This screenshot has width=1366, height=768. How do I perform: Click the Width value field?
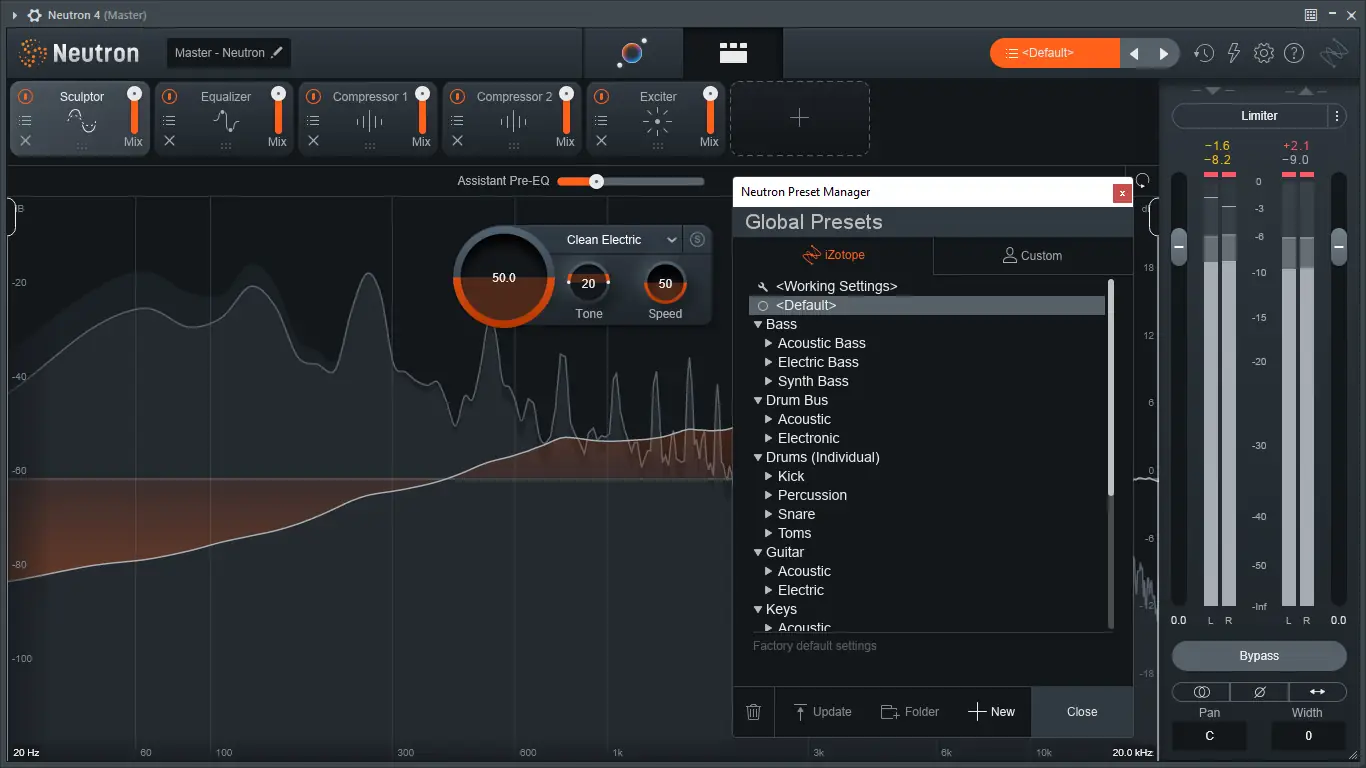tap(1308, 736)
